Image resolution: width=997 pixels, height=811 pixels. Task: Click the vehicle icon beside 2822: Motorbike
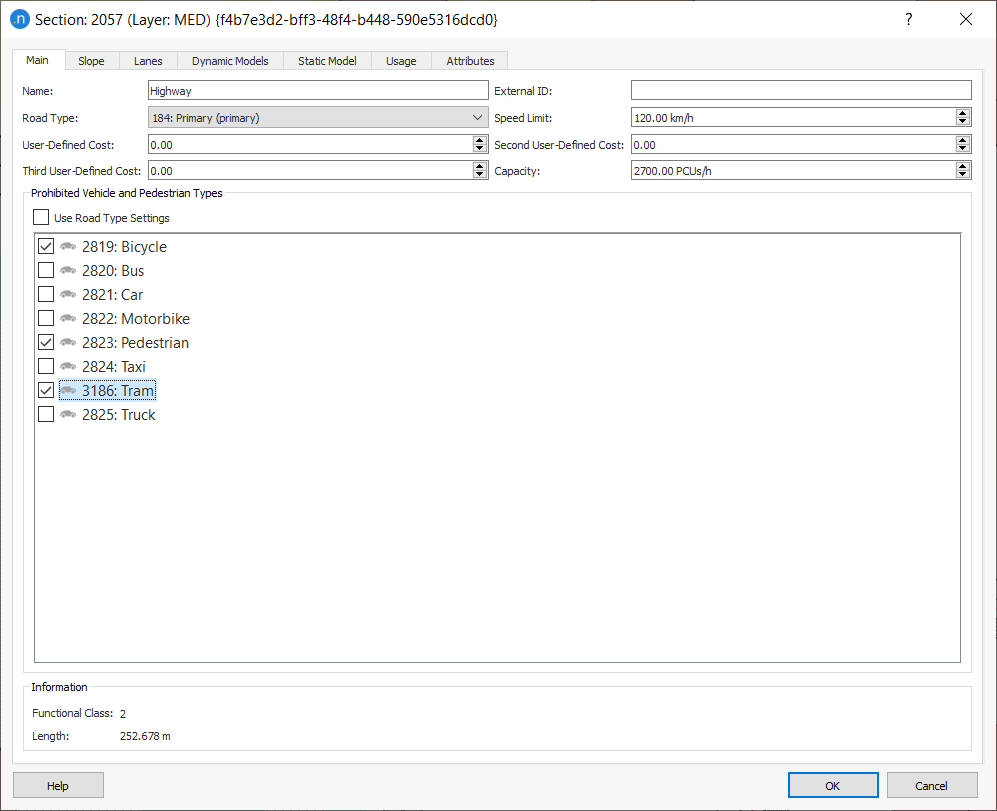[67, 318]
